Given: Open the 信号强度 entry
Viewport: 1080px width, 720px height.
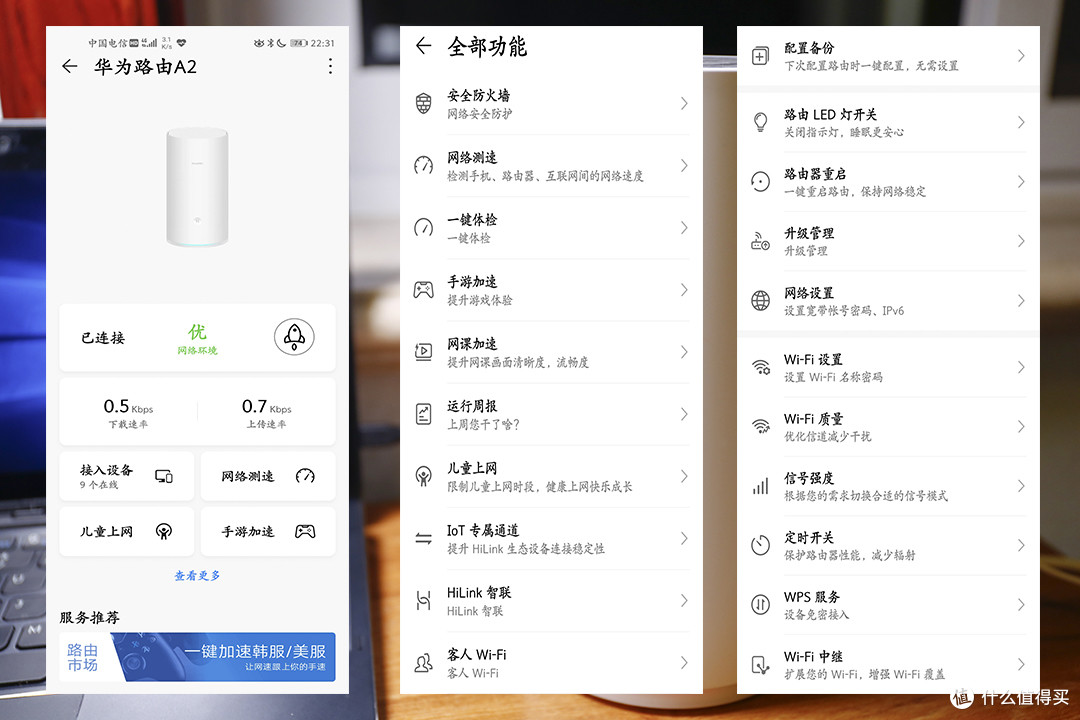Looking at the screenshot, I should coord(889,486).
